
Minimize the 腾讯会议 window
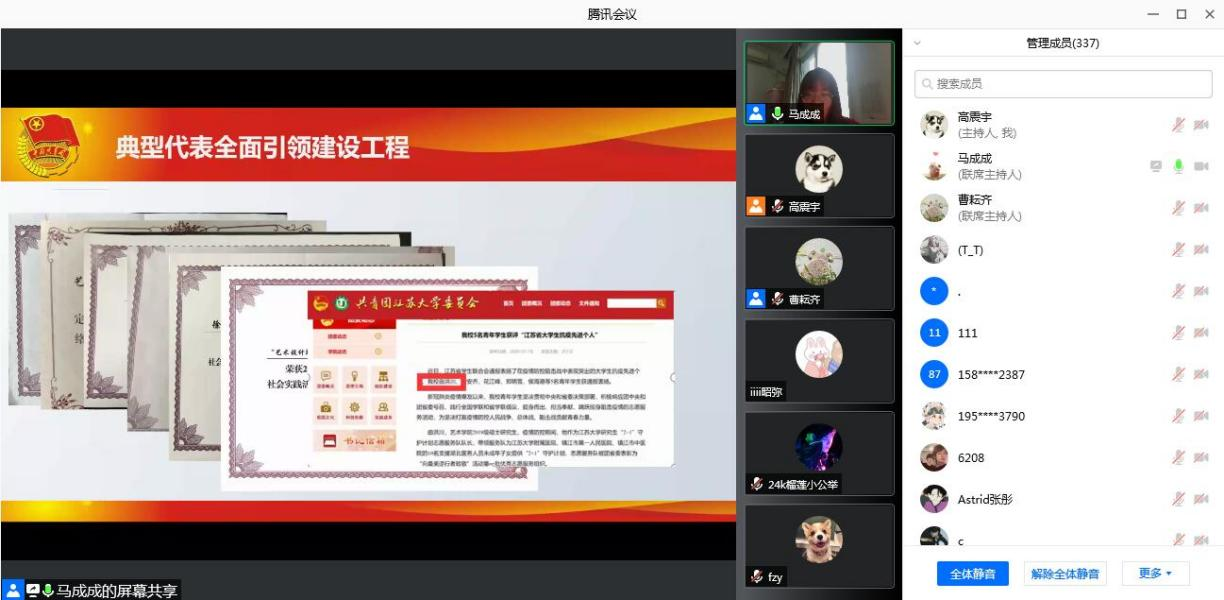[1154, 14]
